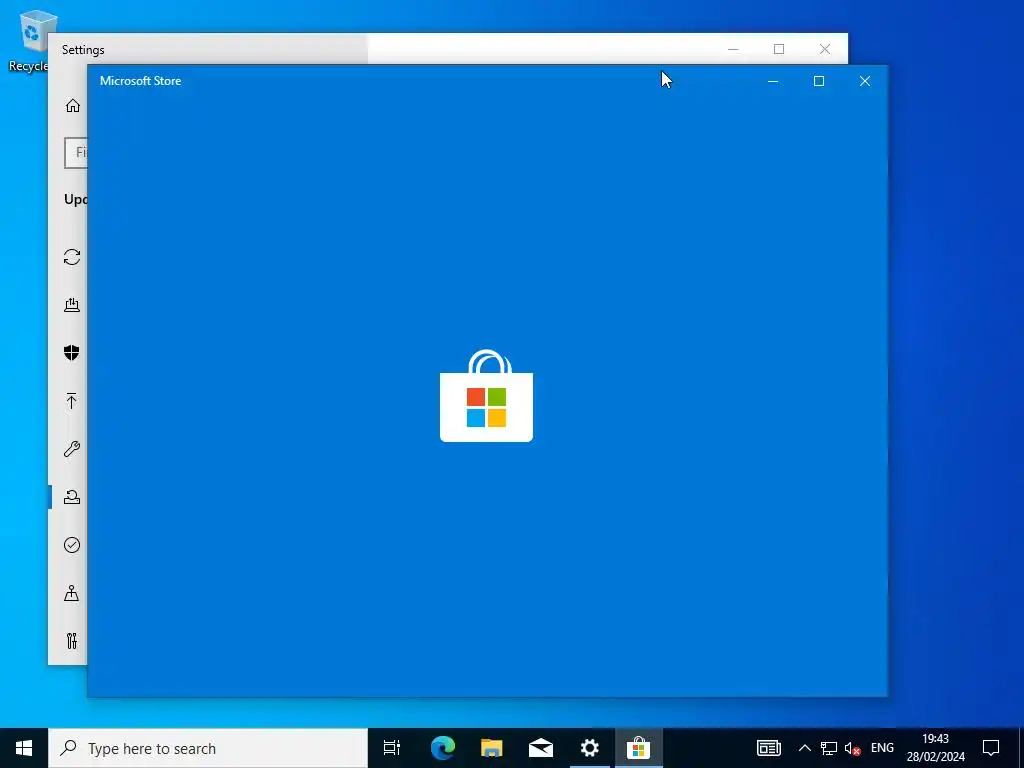This screenshot has width=1024, height=768.
Task: Open Windows Security shield icon in Settings
Action: coord(72,353)
